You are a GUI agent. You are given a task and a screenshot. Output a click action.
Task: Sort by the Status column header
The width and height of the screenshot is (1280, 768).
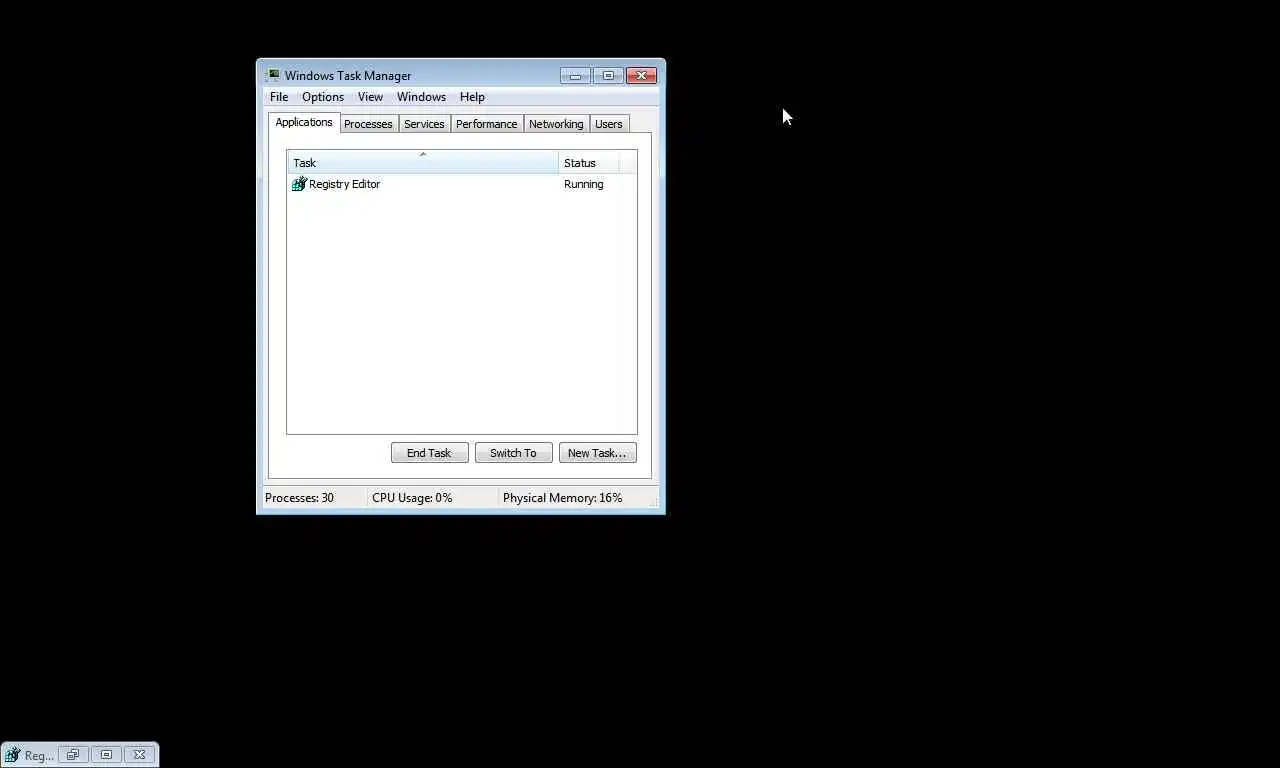tap(588, 163)
